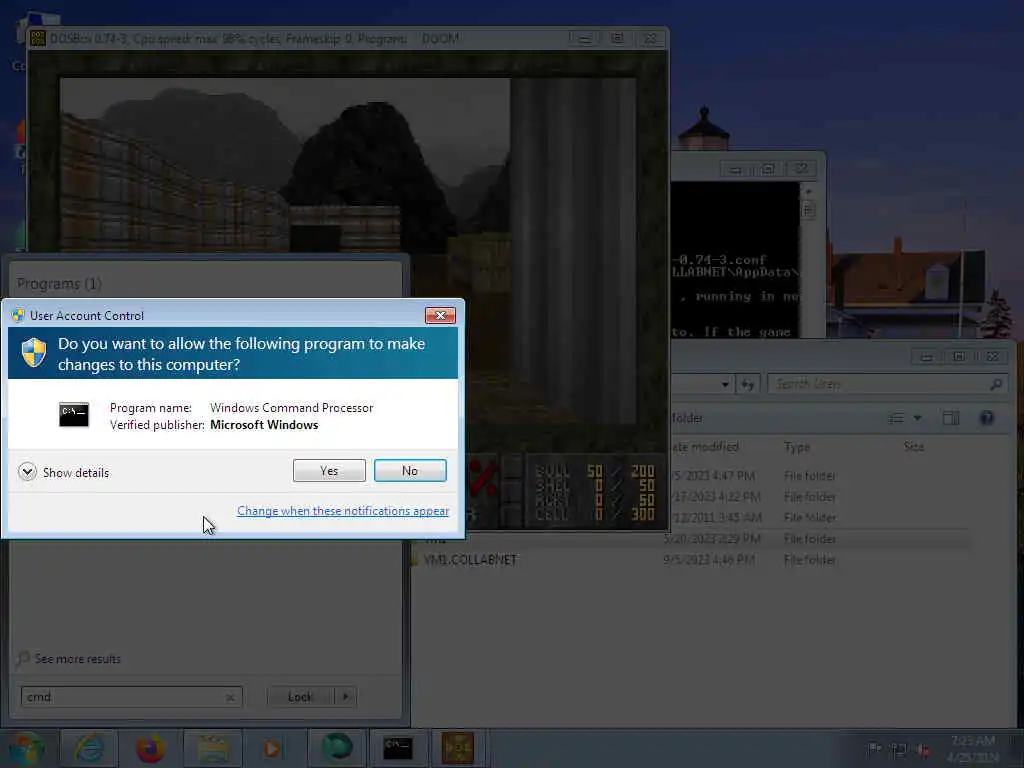Image resolution: width=1024 pixels, height=768 pixels.
Task: Switch to the DOSBox taskbar icon
Action: [458, 748]
